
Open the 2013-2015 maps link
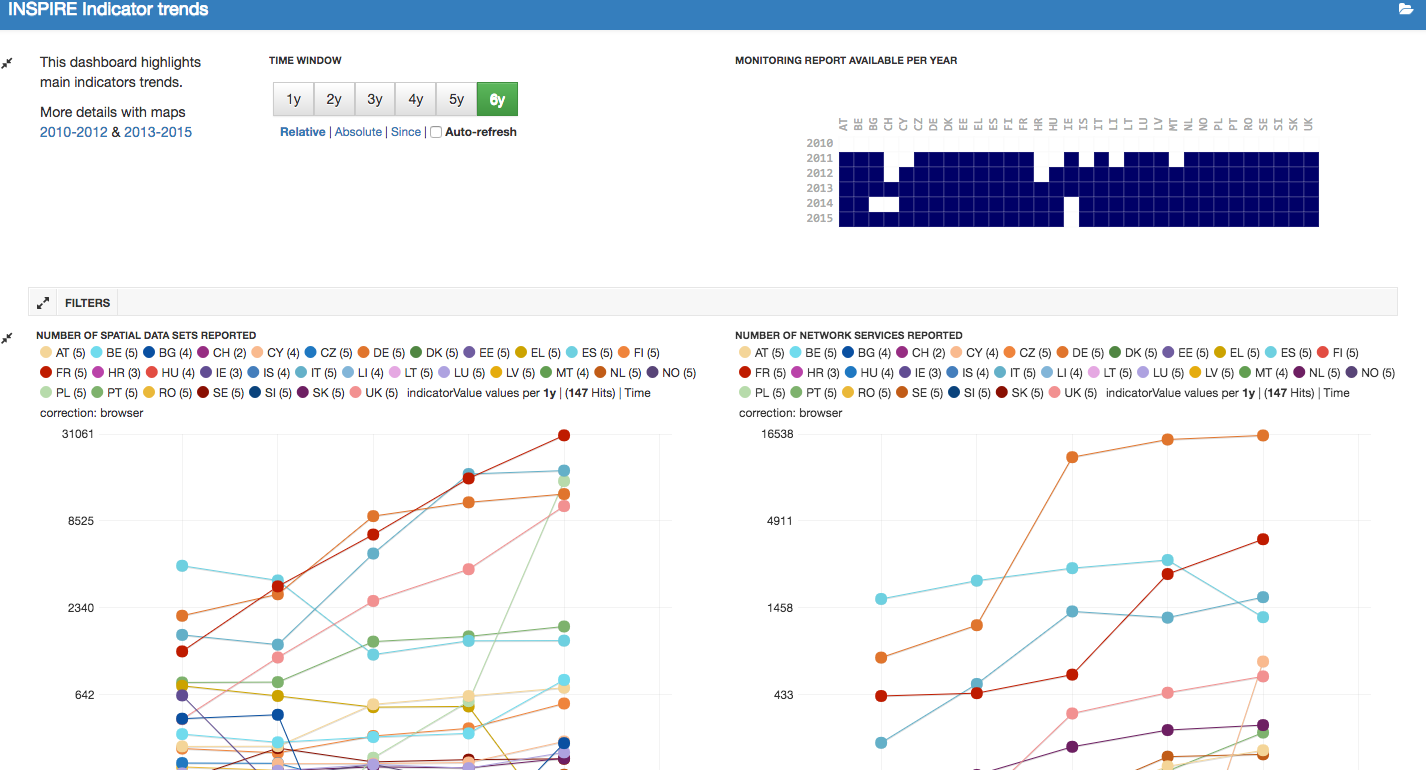(x=158, y=132)
